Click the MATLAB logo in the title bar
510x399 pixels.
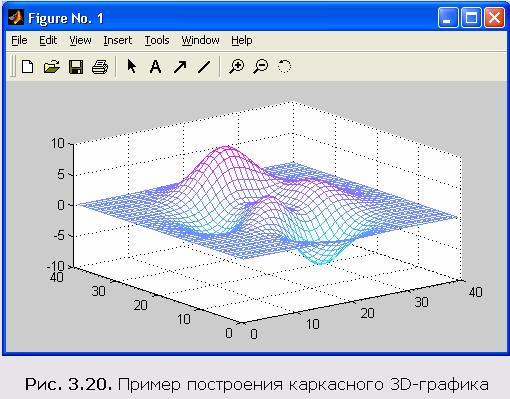pos(16,18)
